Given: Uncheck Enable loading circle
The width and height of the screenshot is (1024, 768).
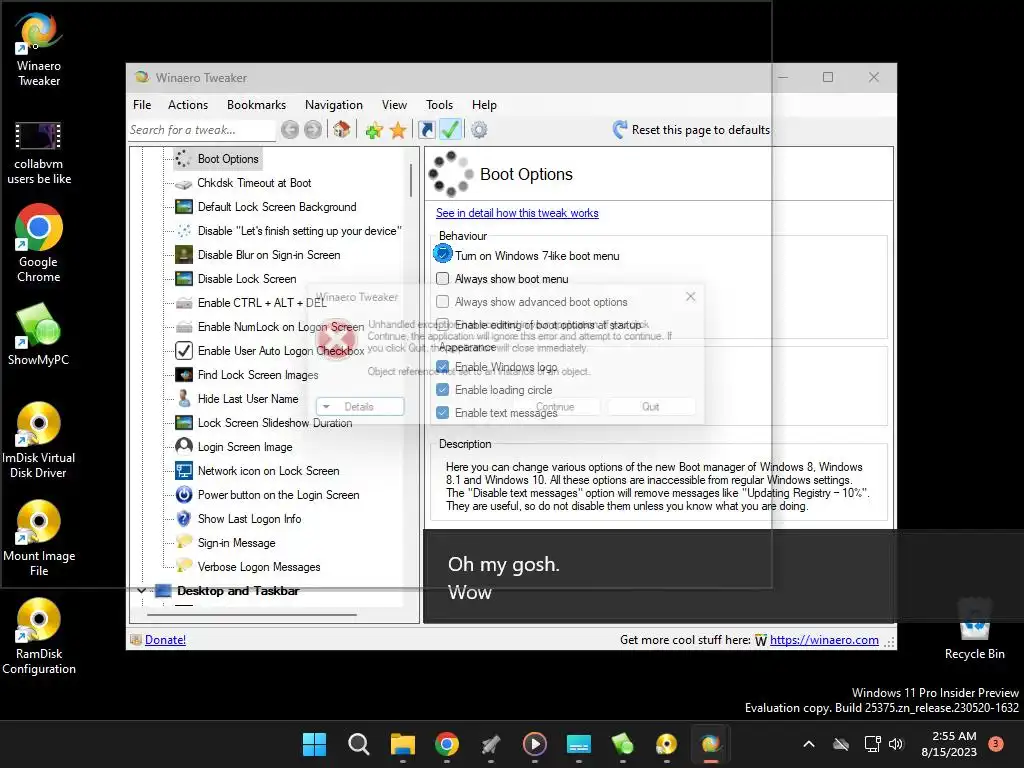Looking at the screenshot, I should (443, 390).
